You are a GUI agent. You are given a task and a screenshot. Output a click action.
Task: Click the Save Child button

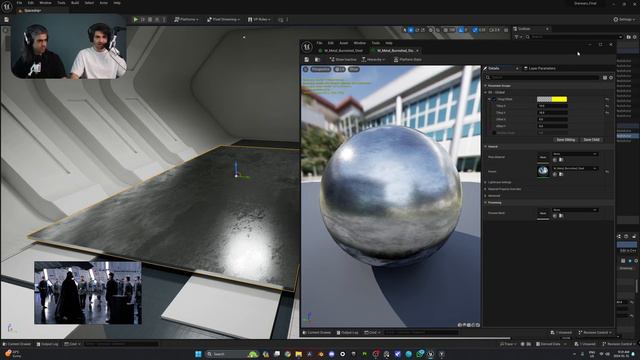tap(591, 140)
